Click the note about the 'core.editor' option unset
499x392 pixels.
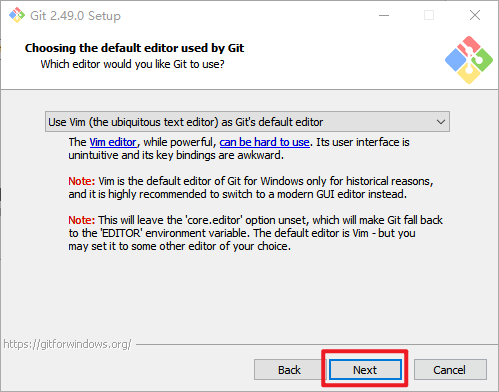pyautogui.click(x=255, y=233)
